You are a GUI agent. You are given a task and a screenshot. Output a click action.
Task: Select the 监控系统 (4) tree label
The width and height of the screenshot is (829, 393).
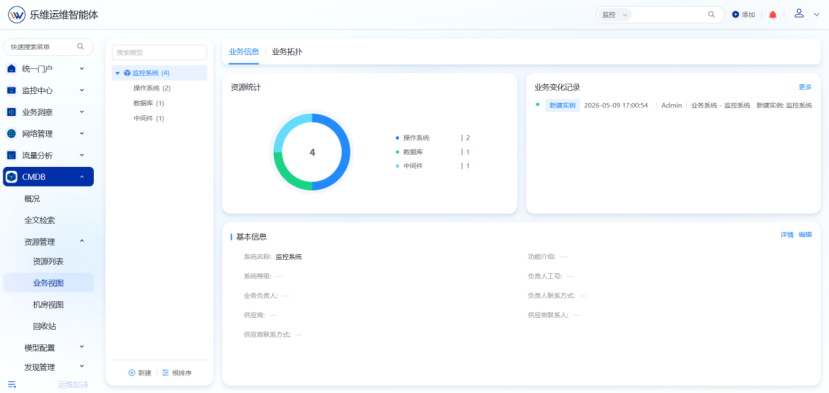[151, 73]
